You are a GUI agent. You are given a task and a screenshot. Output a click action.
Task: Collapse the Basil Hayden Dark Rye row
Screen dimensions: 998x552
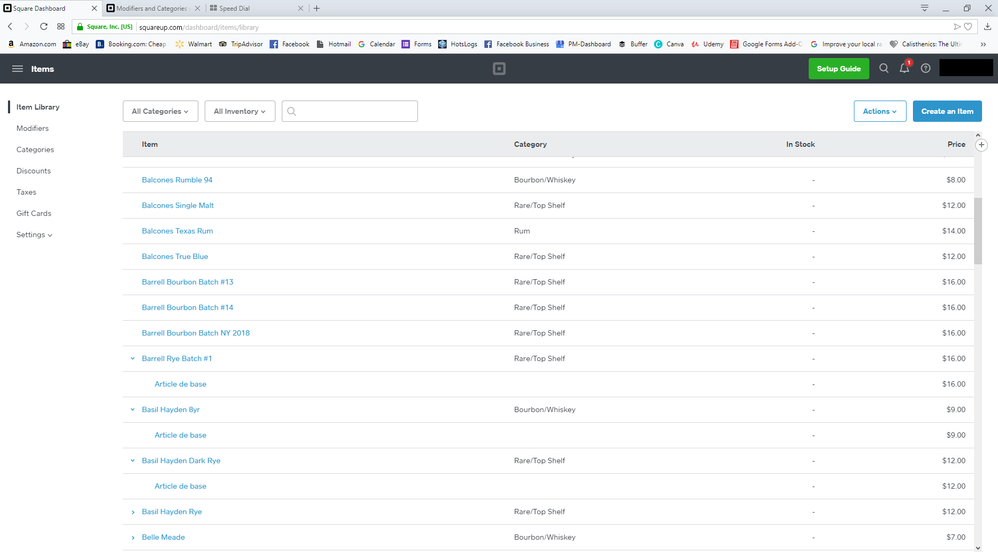click(x=132, y=460)
